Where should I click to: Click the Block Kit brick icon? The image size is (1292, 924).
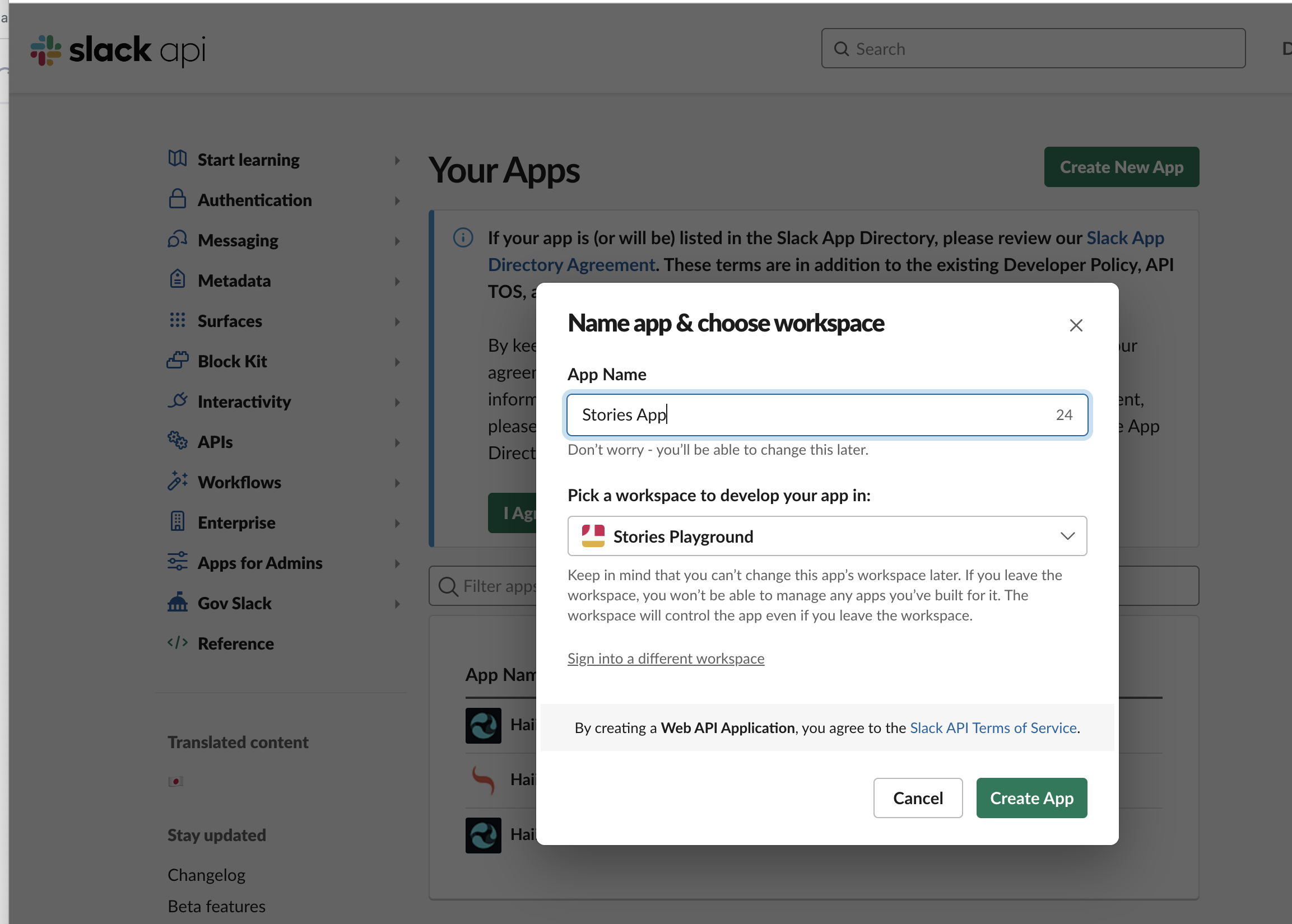click(177, 360)
